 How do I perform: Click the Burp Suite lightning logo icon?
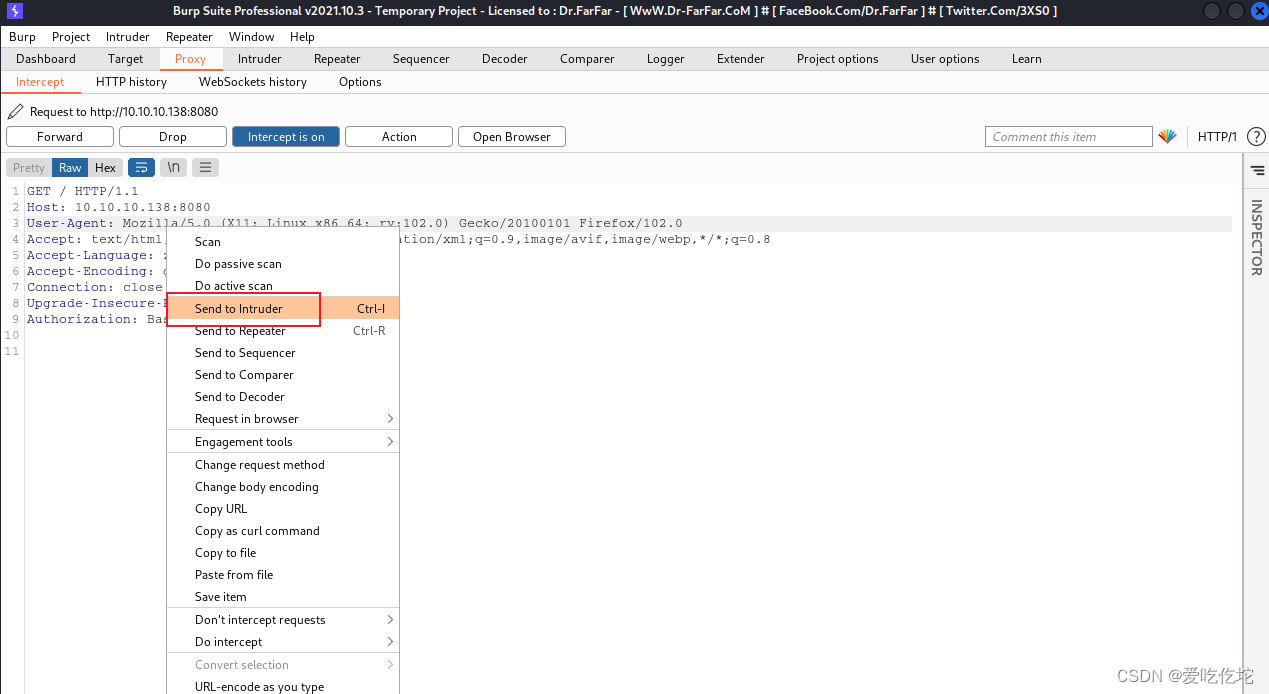pos(14,11)
